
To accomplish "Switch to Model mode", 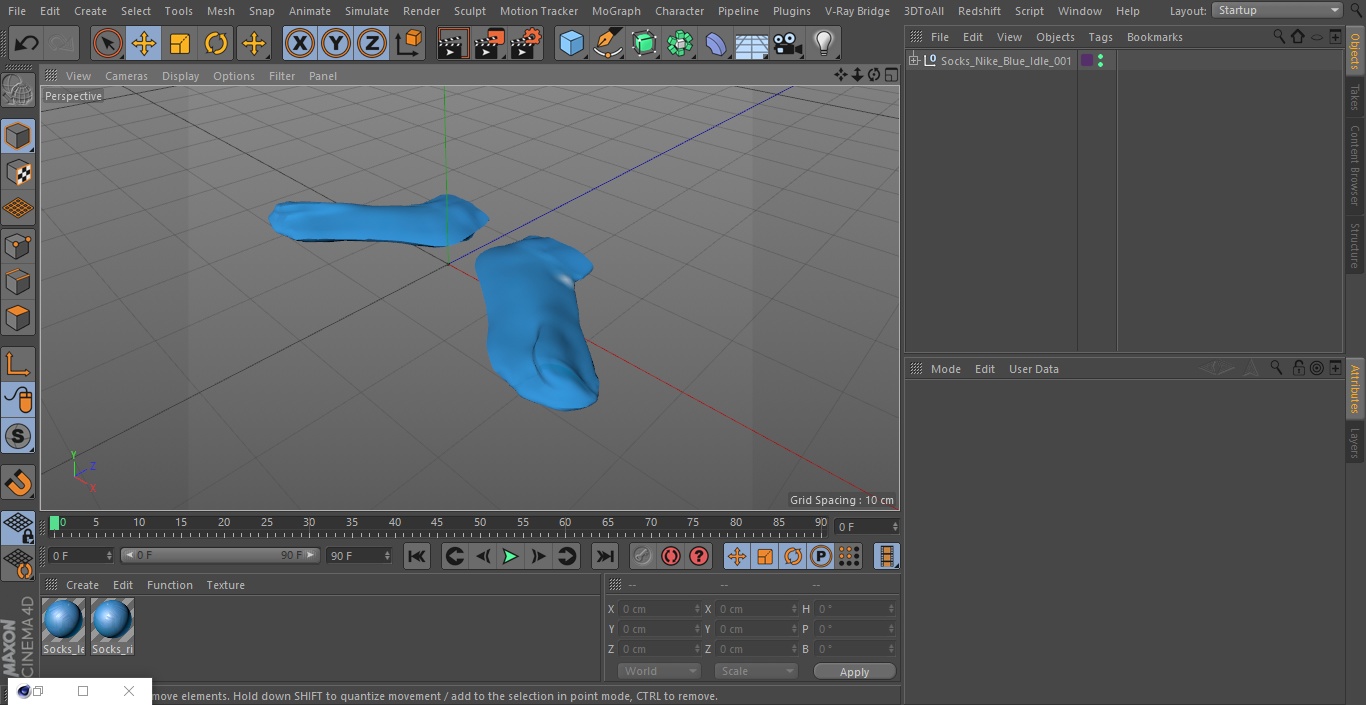I will 18,136.
